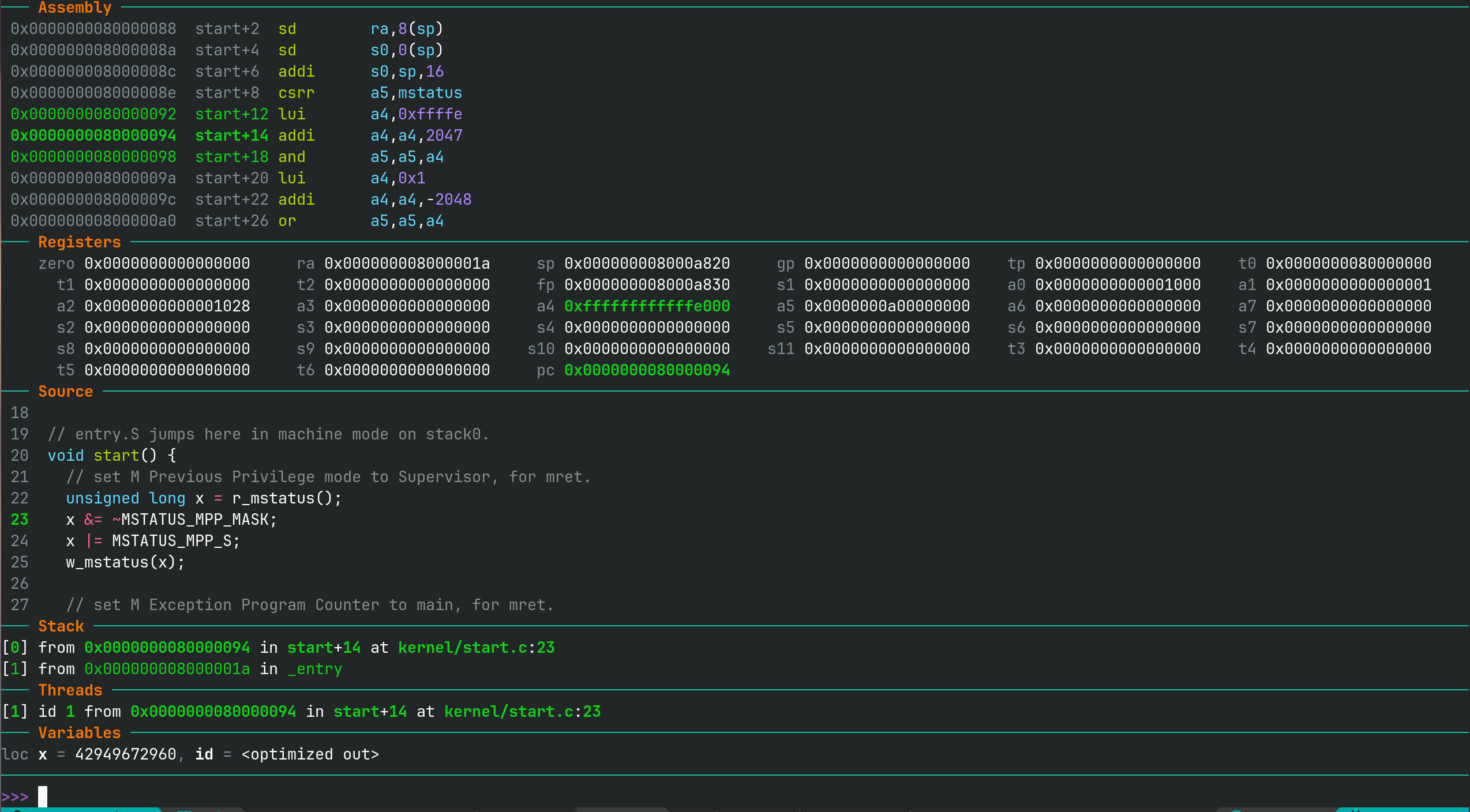
Task: Click the 'start+6' addi instruction offset
Action: click(227, 72)
